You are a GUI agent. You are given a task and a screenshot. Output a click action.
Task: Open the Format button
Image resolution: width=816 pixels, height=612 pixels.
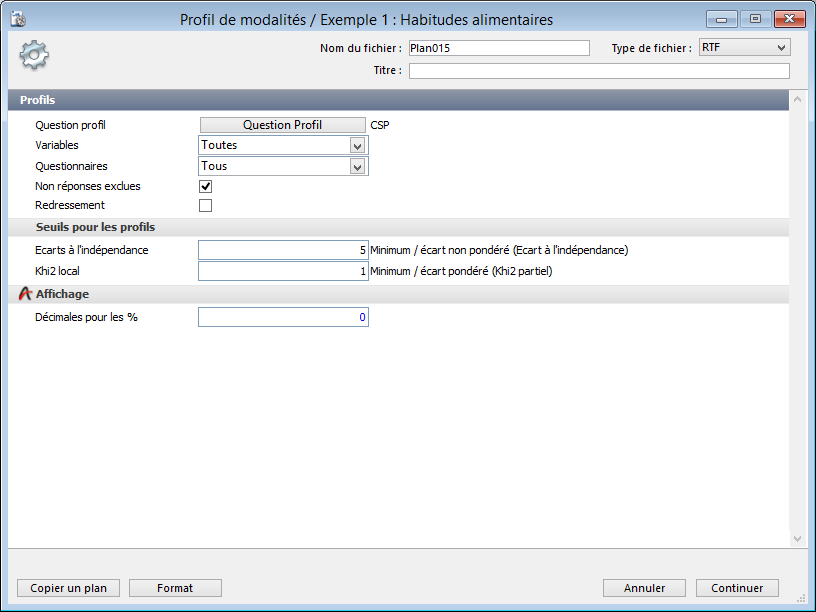tap(175, 588)
